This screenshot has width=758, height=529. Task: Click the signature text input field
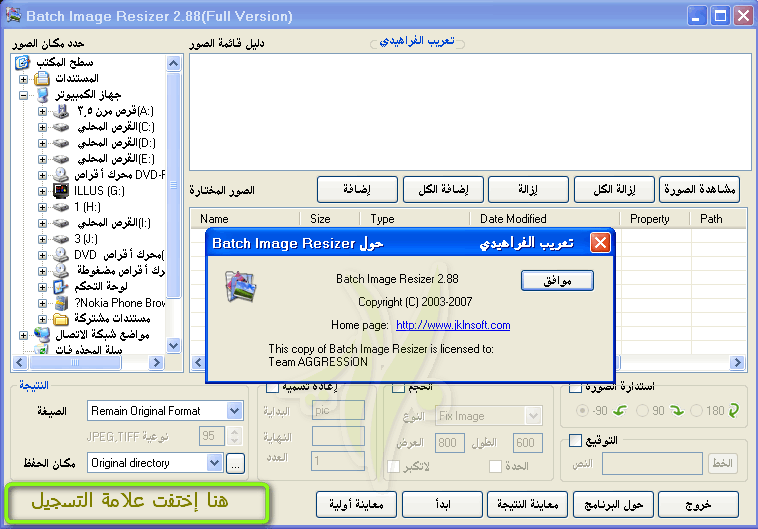pos(652,464)
